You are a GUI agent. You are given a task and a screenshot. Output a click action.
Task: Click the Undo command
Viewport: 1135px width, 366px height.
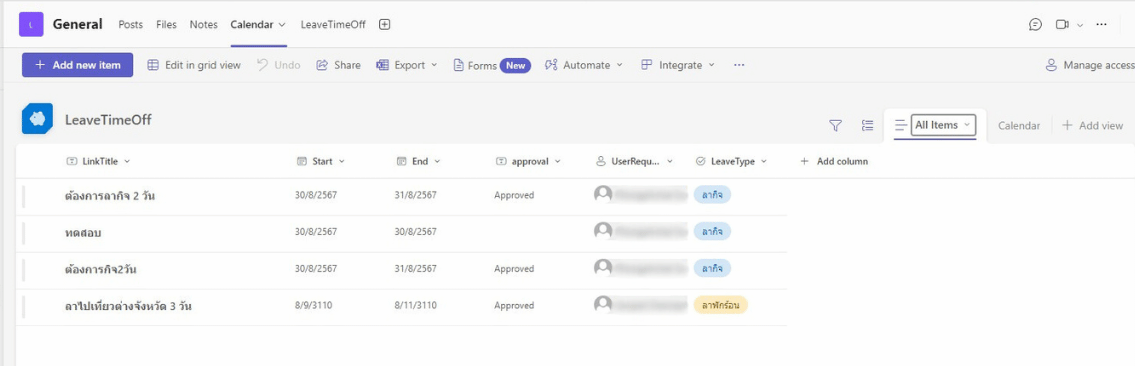279,65
